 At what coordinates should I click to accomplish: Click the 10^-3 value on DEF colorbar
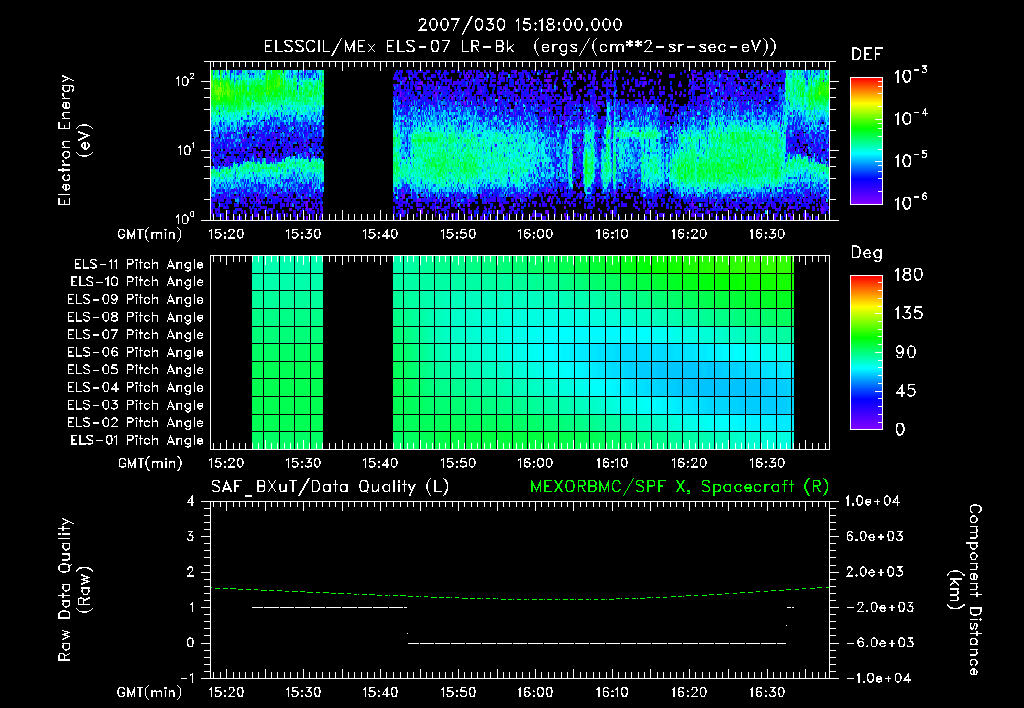pos(911,75)
